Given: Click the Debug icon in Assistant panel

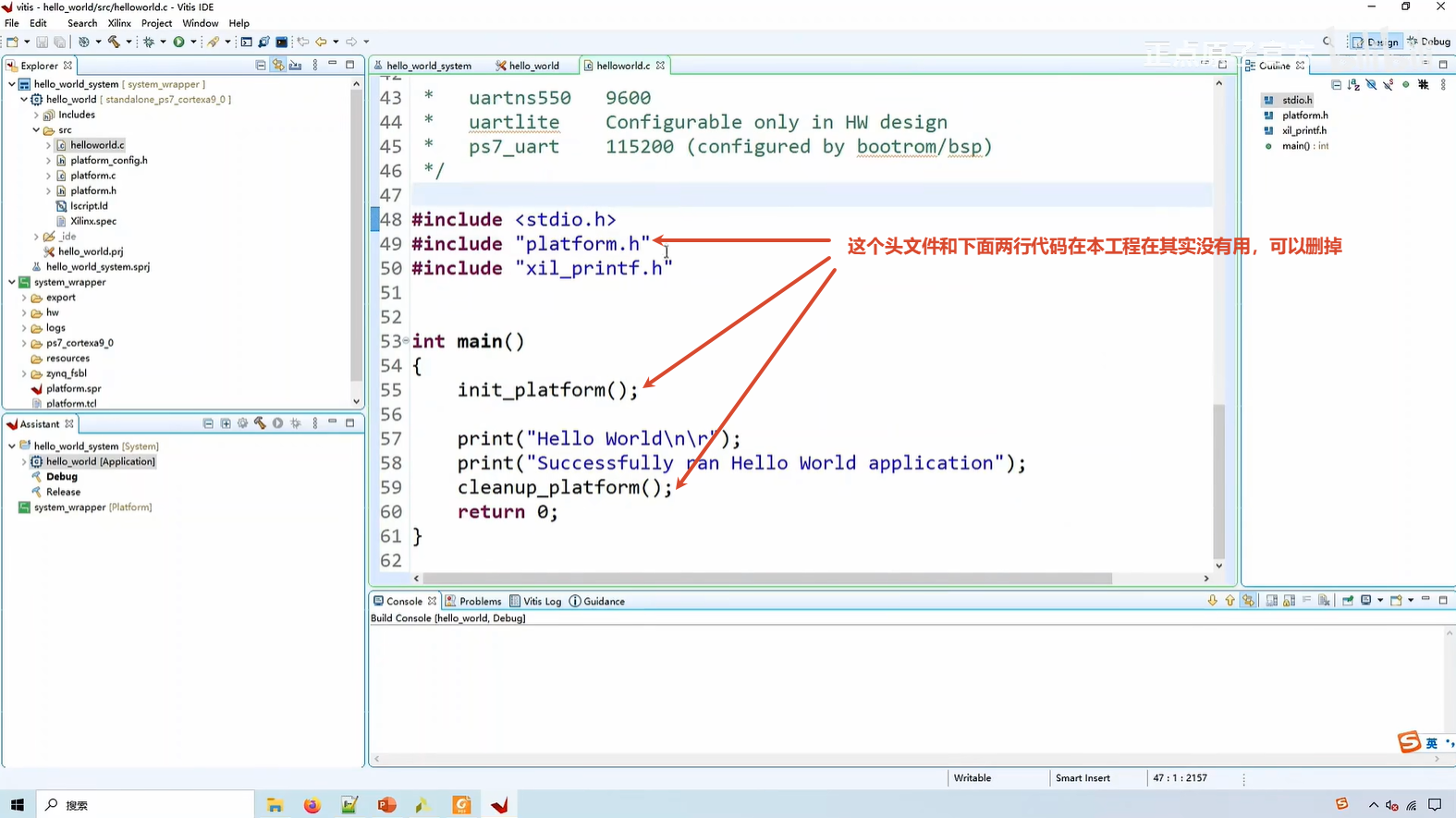Looking at the screenshot, I should [296, 423].
